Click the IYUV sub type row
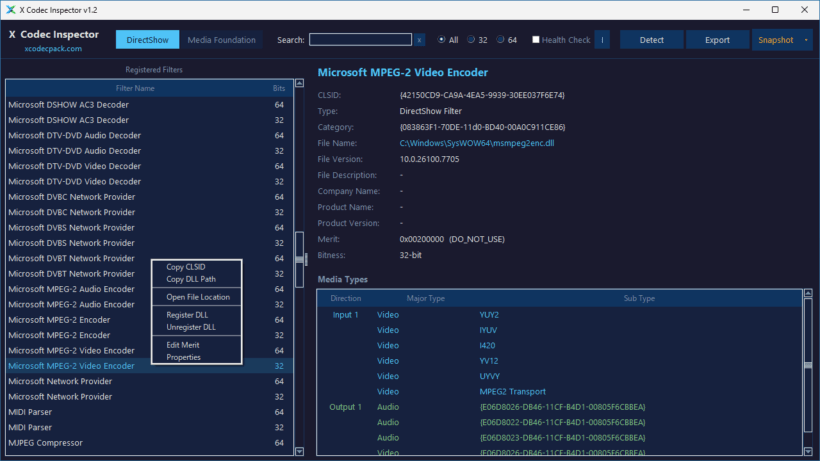This screenshot has height=461, width=820. (559, 330)
